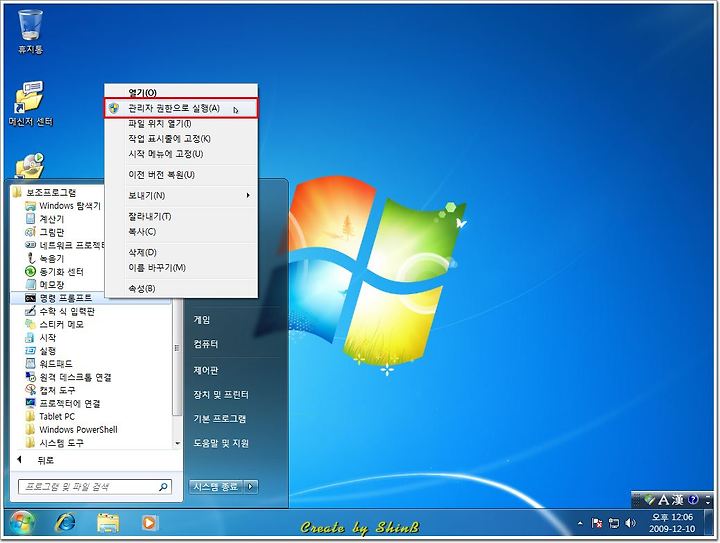Open 장치 및 프린터
Screen dimensions: 720x543
click(x=221, y=395)
